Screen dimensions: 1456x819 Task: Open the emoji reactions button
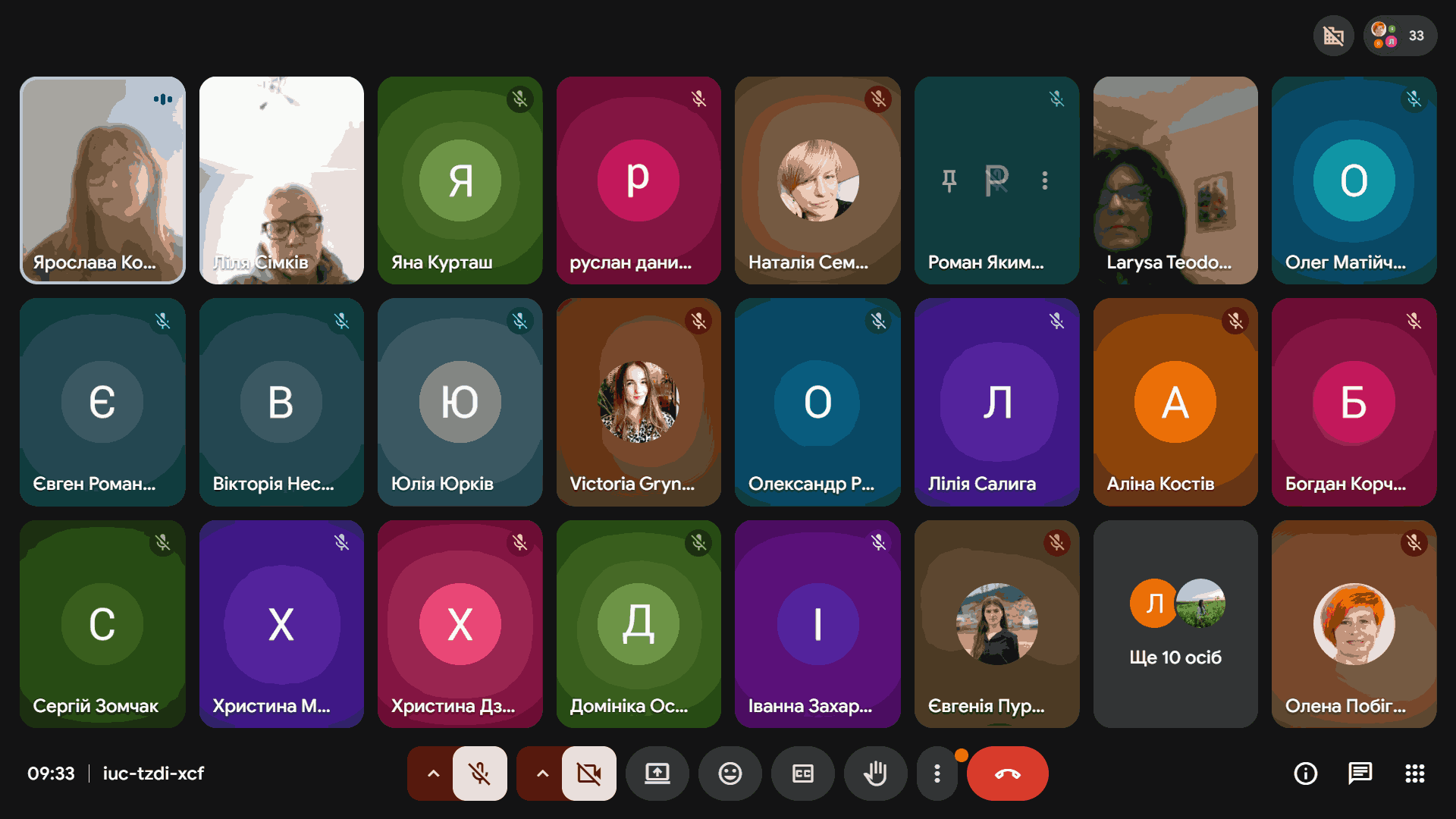click(730, 773)
